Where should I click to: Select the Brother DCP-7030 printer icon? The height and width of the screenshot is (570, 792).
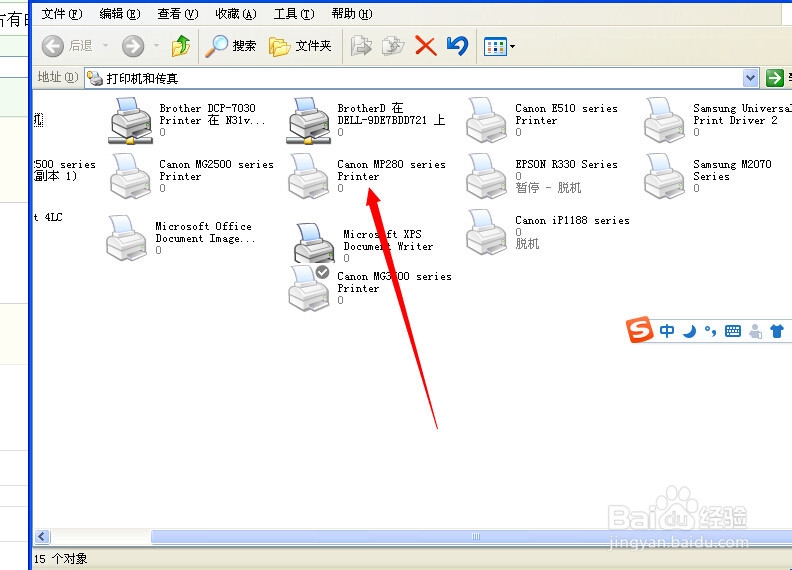click(x=131, y=121)
